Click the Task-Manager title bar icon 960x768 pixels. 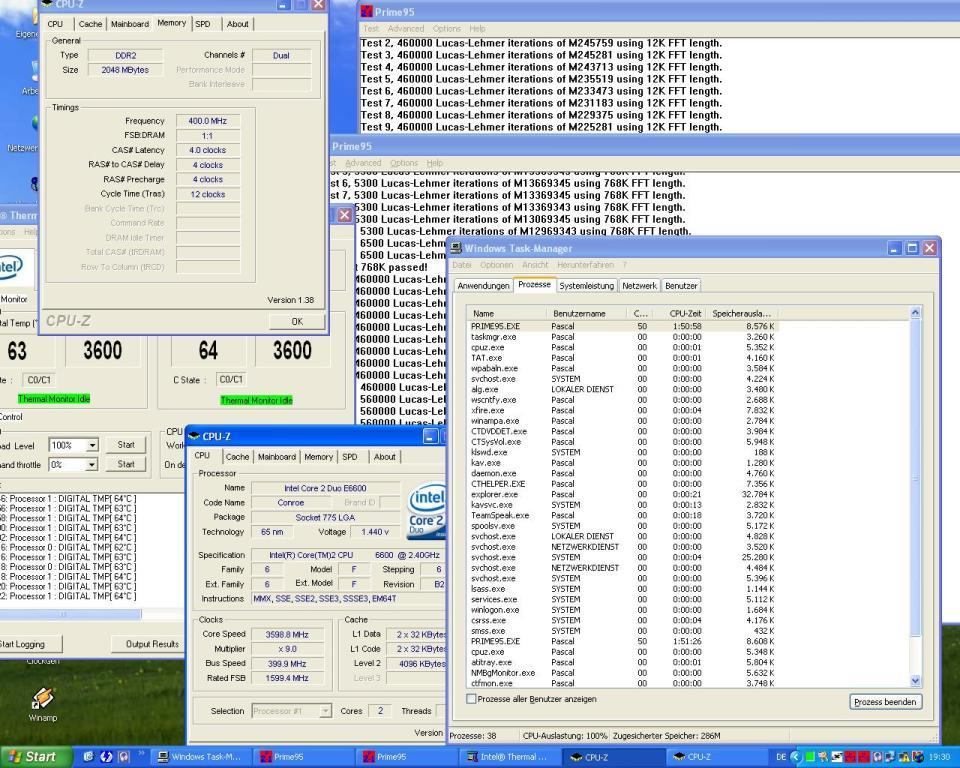[456, 248]
